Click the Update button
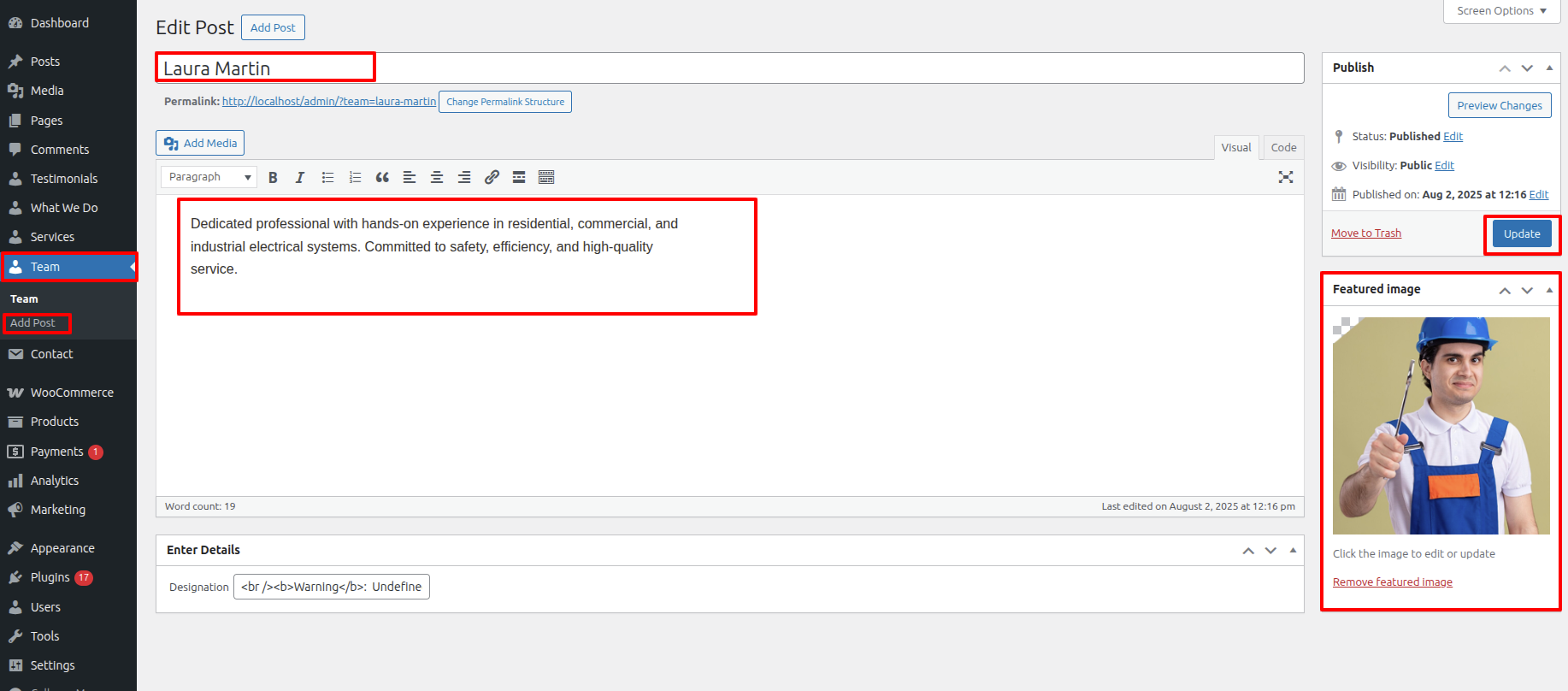Screen dimensions: 1568x691 [x=1522, y=233]
